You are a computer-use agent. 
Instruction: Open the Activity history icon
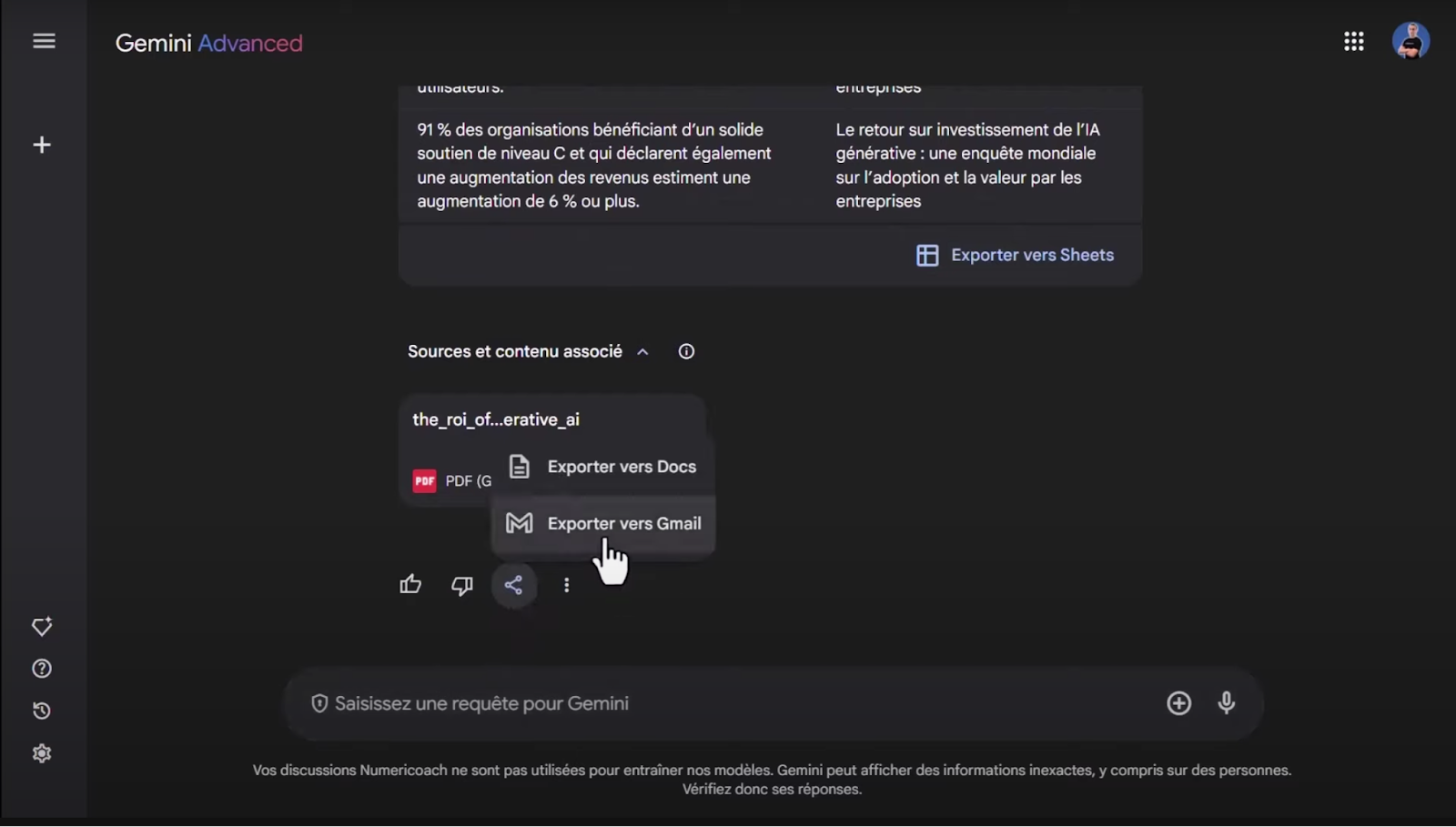(42, 711)
